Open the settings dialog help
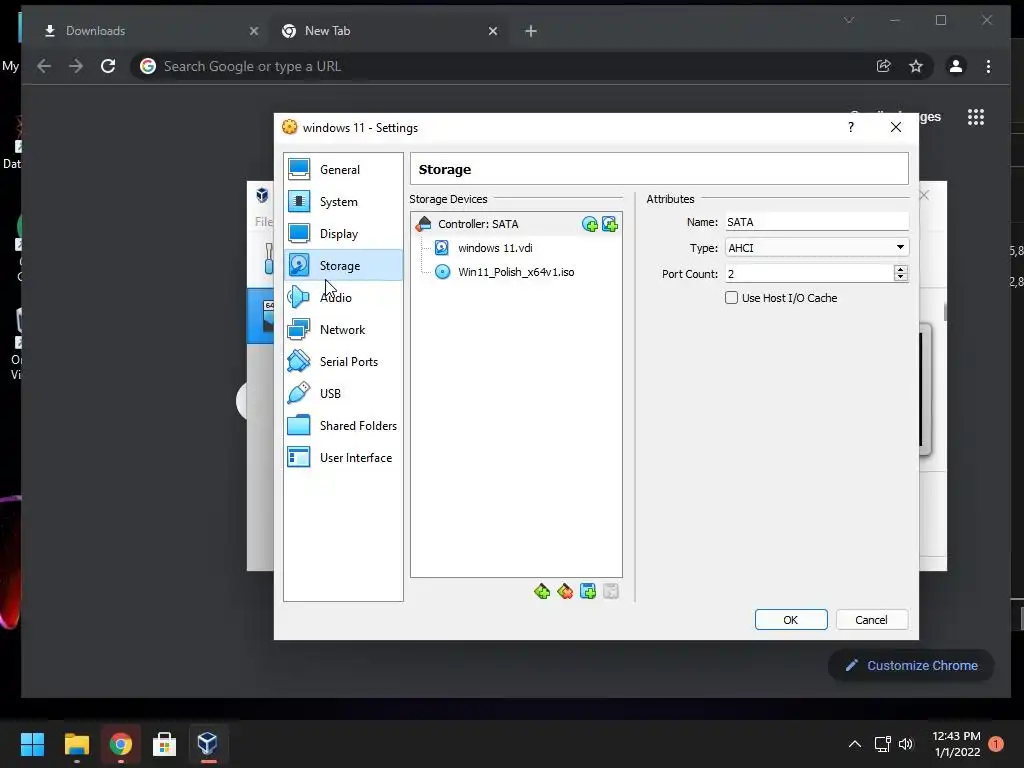The image size is (1024, 768). pos(850,127)
